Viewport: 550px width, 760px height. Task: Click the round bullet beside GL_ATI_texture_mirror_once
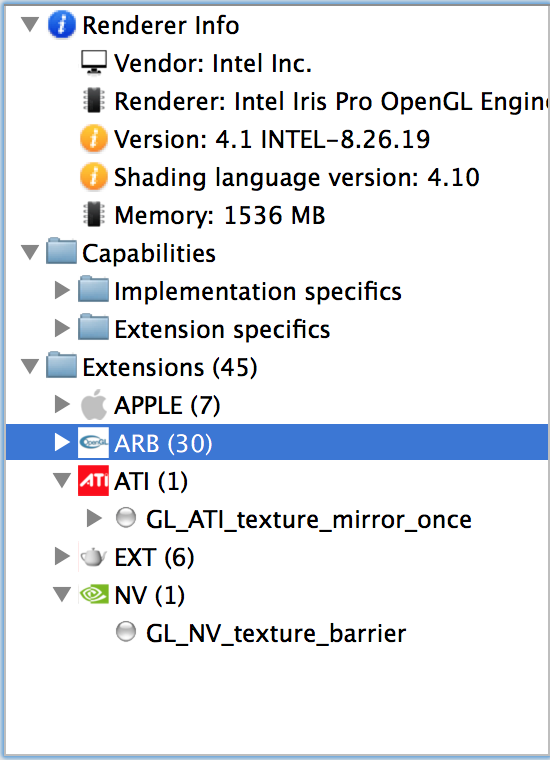(x=126, y=518)
